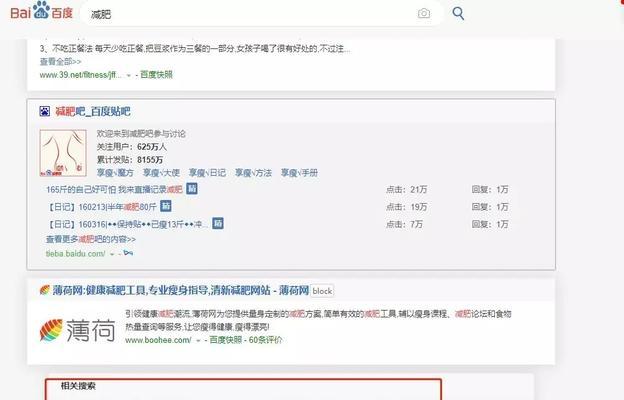Click the 薄荷网 leaf favicon
Screen dimensions: 624x400
click(45, 290)
